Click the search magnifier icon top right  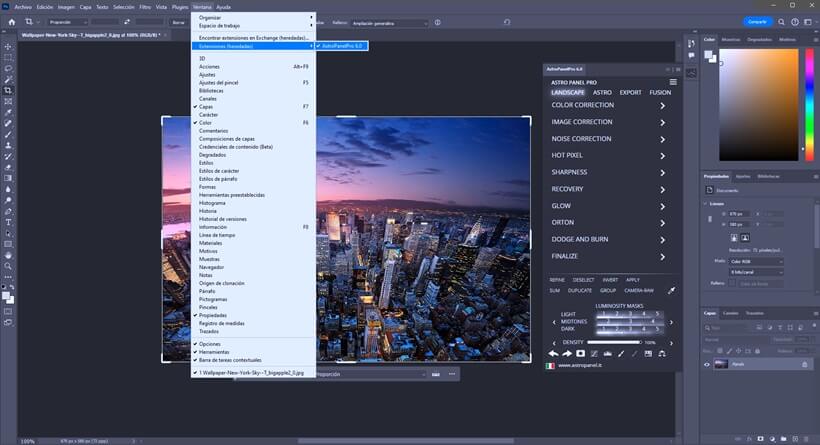pyautogui.click(x=781, y=22)
